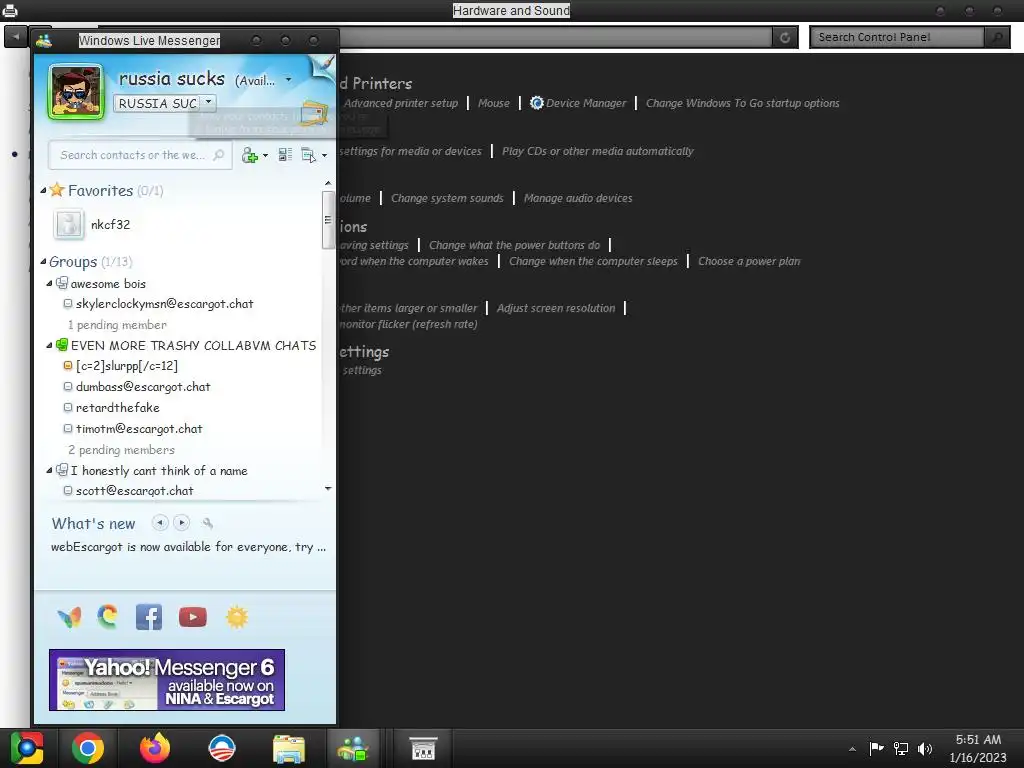This screenshot has width=1024, height=768.
Task: Click the magnifier icon in contact search
Action: [219, 155]
